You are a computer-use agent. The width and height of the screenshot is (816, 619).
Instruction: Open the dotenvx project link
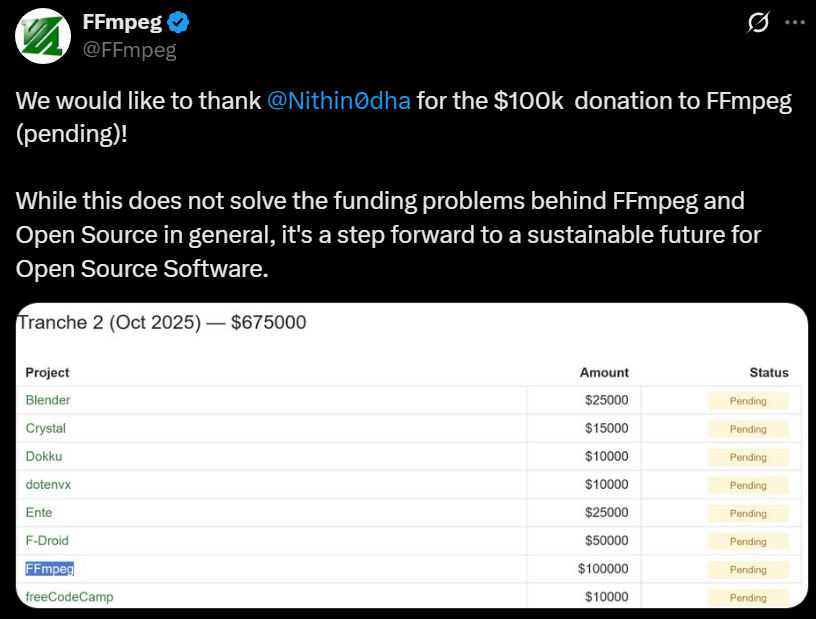[48, 484]
